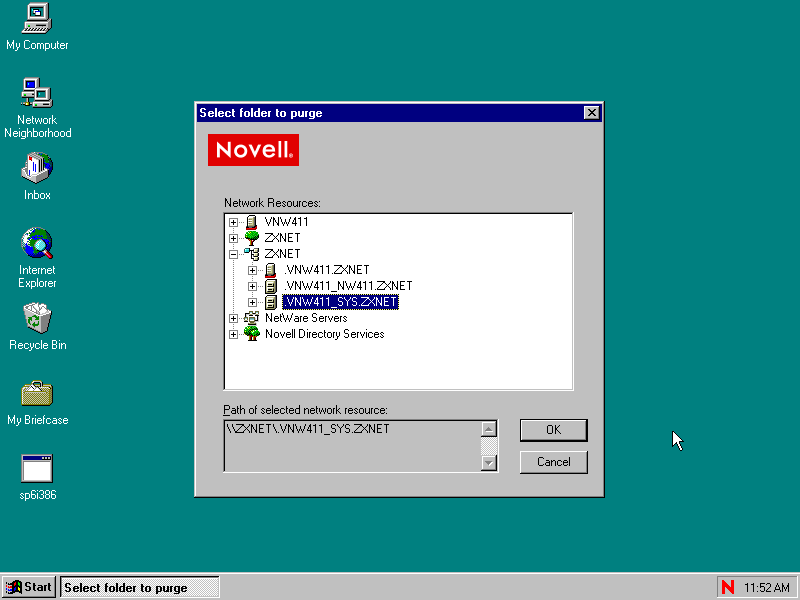The width and height of the screenshot is (800, 600).
Task: Click the VNW411 server icon in tree
Action: coord(252,222)
